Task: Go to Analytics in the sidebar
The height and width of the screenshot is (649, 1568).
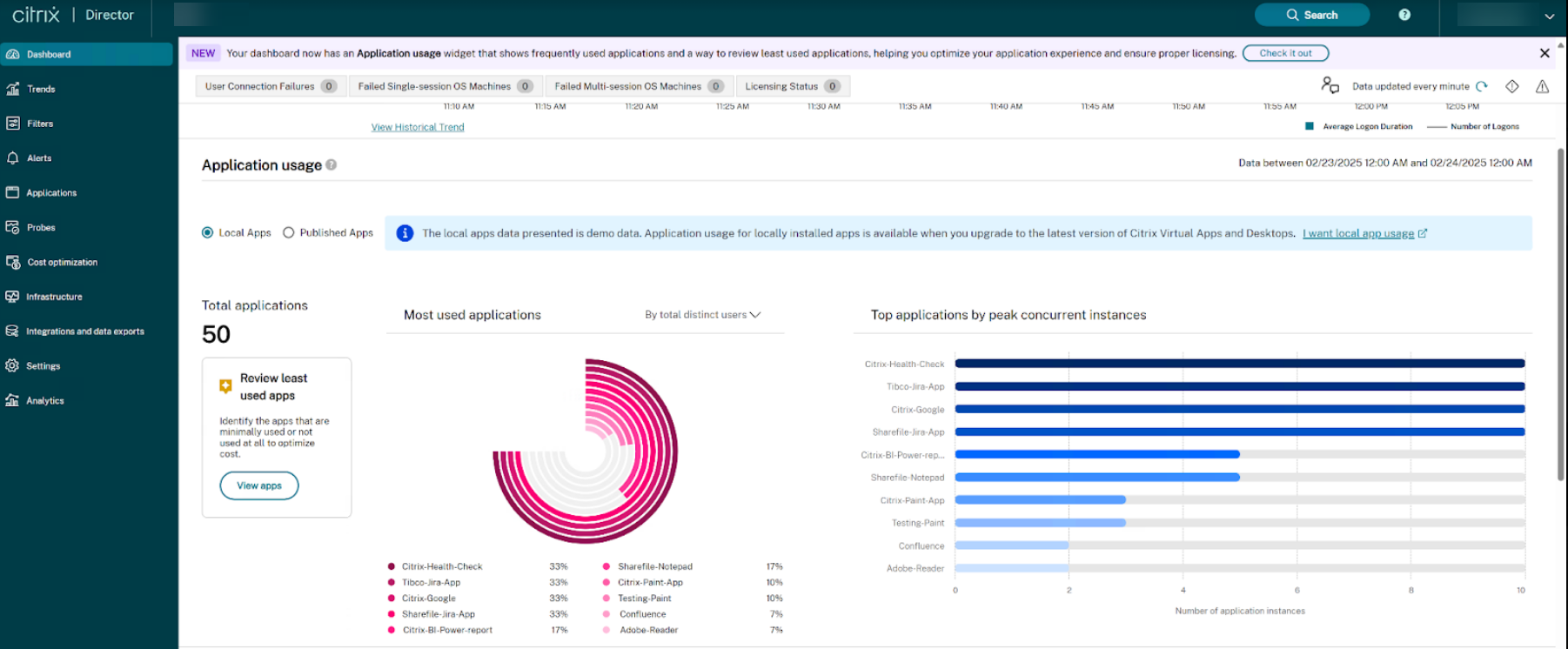Action: coord(44,401)
